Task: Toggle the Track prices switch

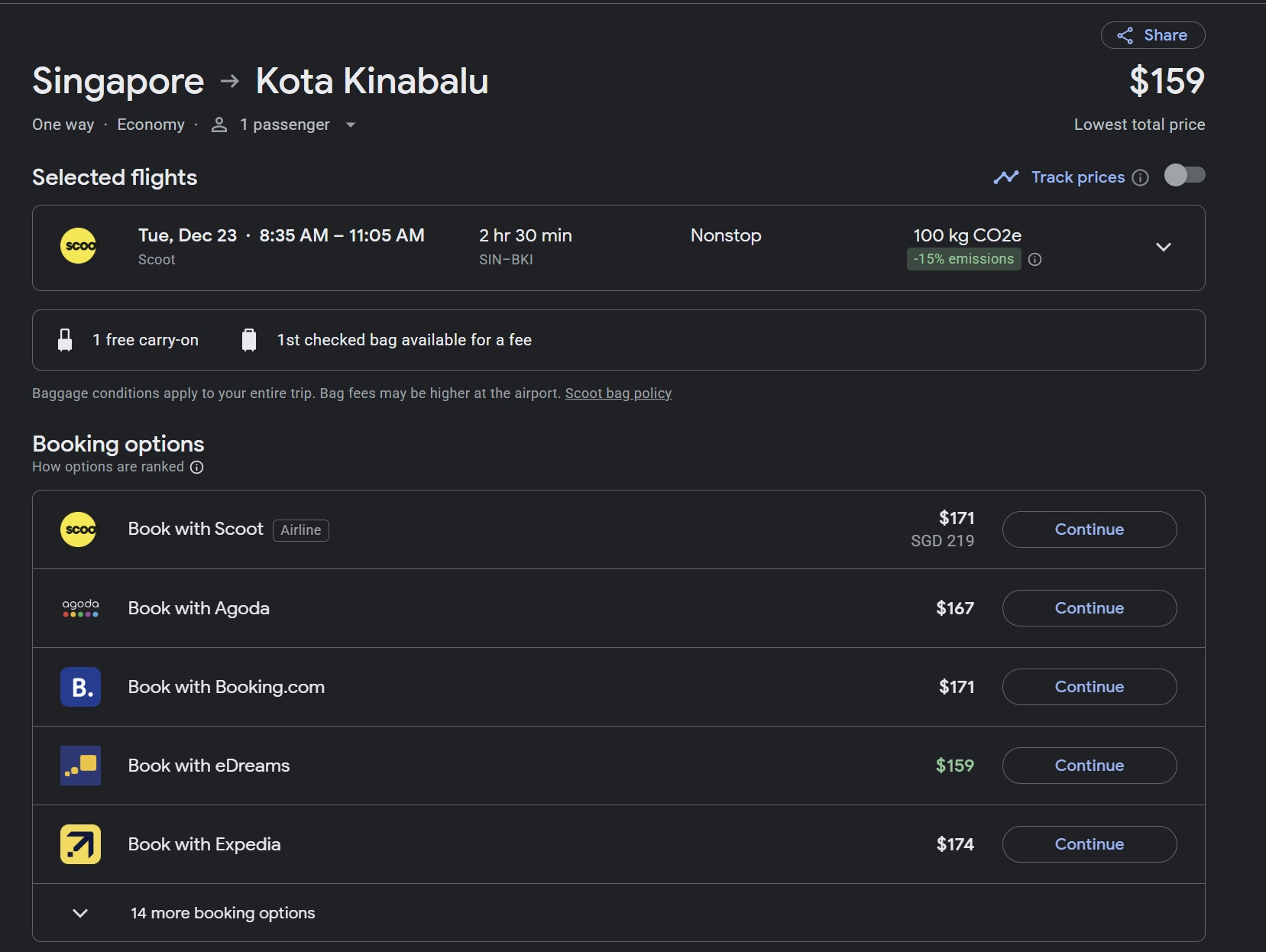Action: (x=1184, y=176)
